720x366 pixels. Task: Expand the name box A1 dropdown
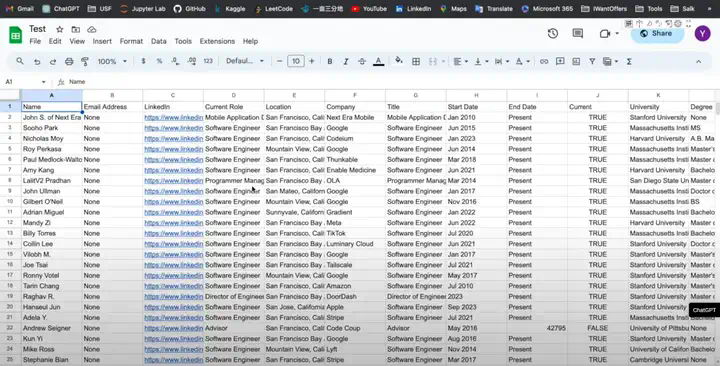click(44, 82)
